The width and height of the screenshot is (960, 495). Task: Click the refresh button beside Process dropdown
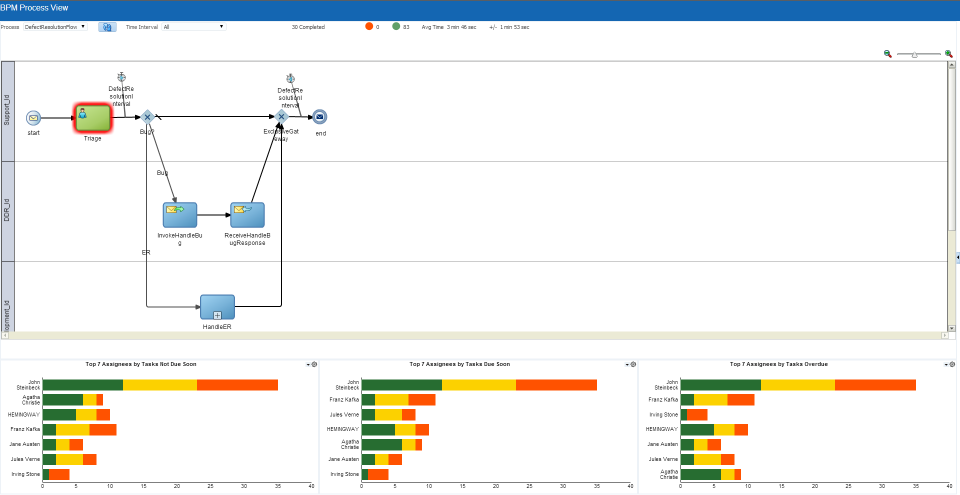point(107,27)
